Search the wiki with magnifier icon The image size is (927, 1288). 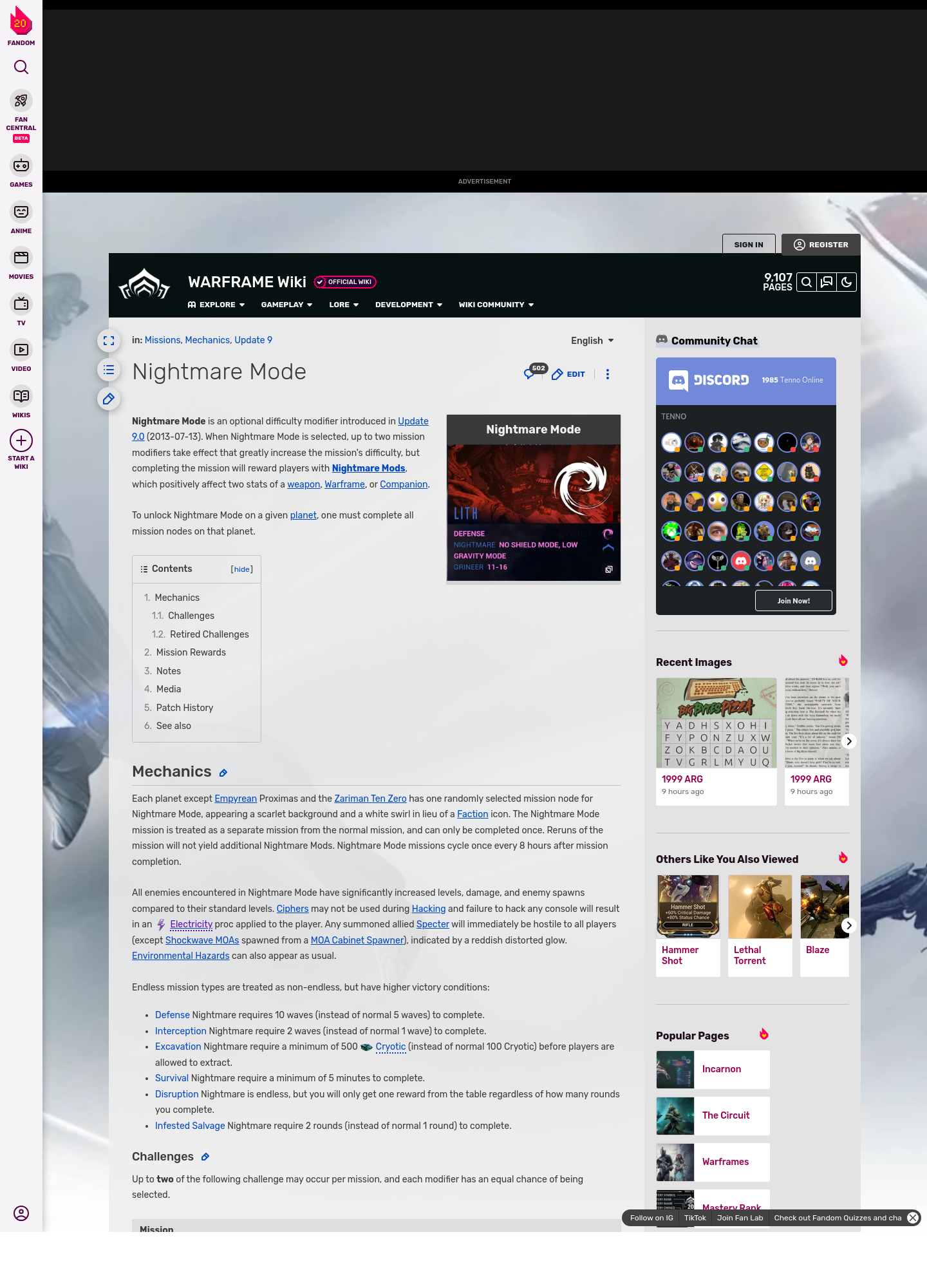(x=806, y=282)
